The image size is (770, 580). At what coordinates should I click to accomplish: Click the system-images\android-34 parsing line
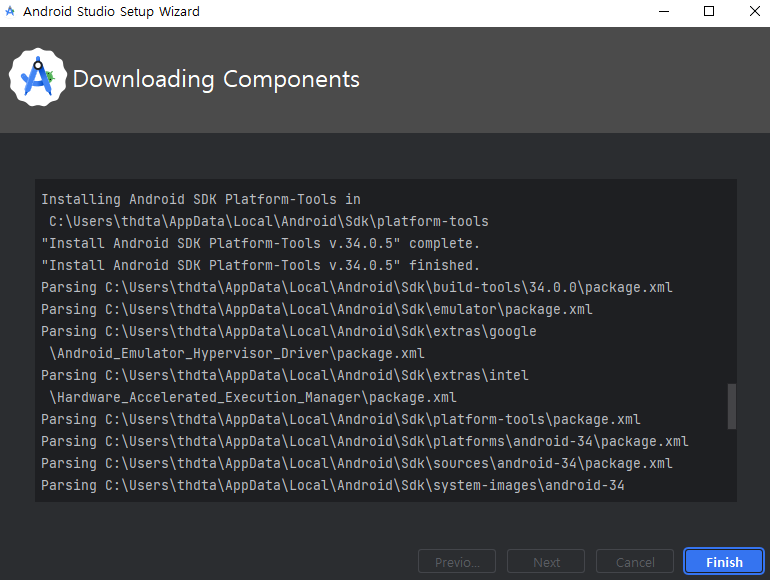pyautogui.click(x=333, y=486)
